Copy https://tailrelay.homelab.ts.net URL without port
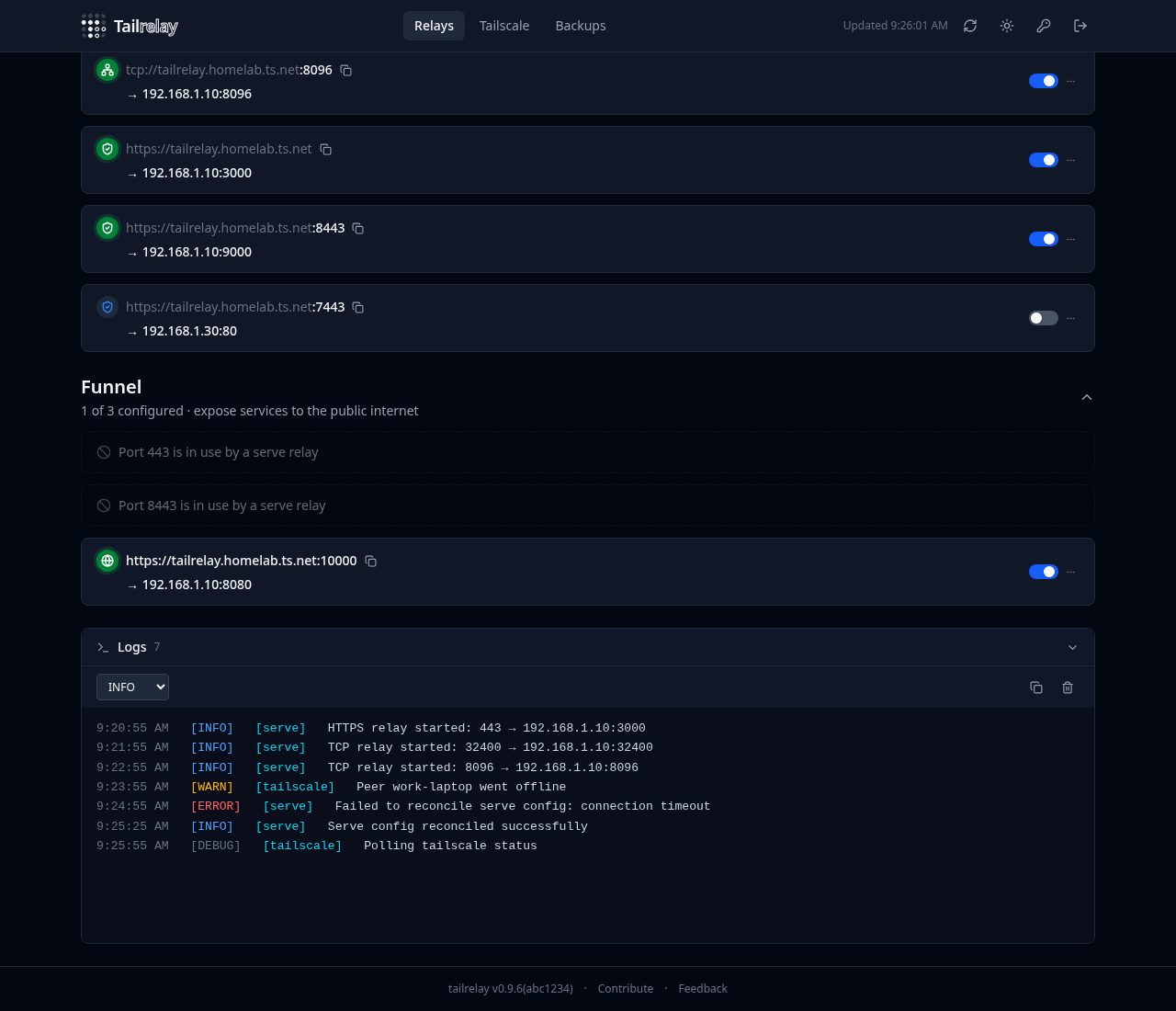The height and width of the screenshot is (1011, 1176). click(326, 149)
